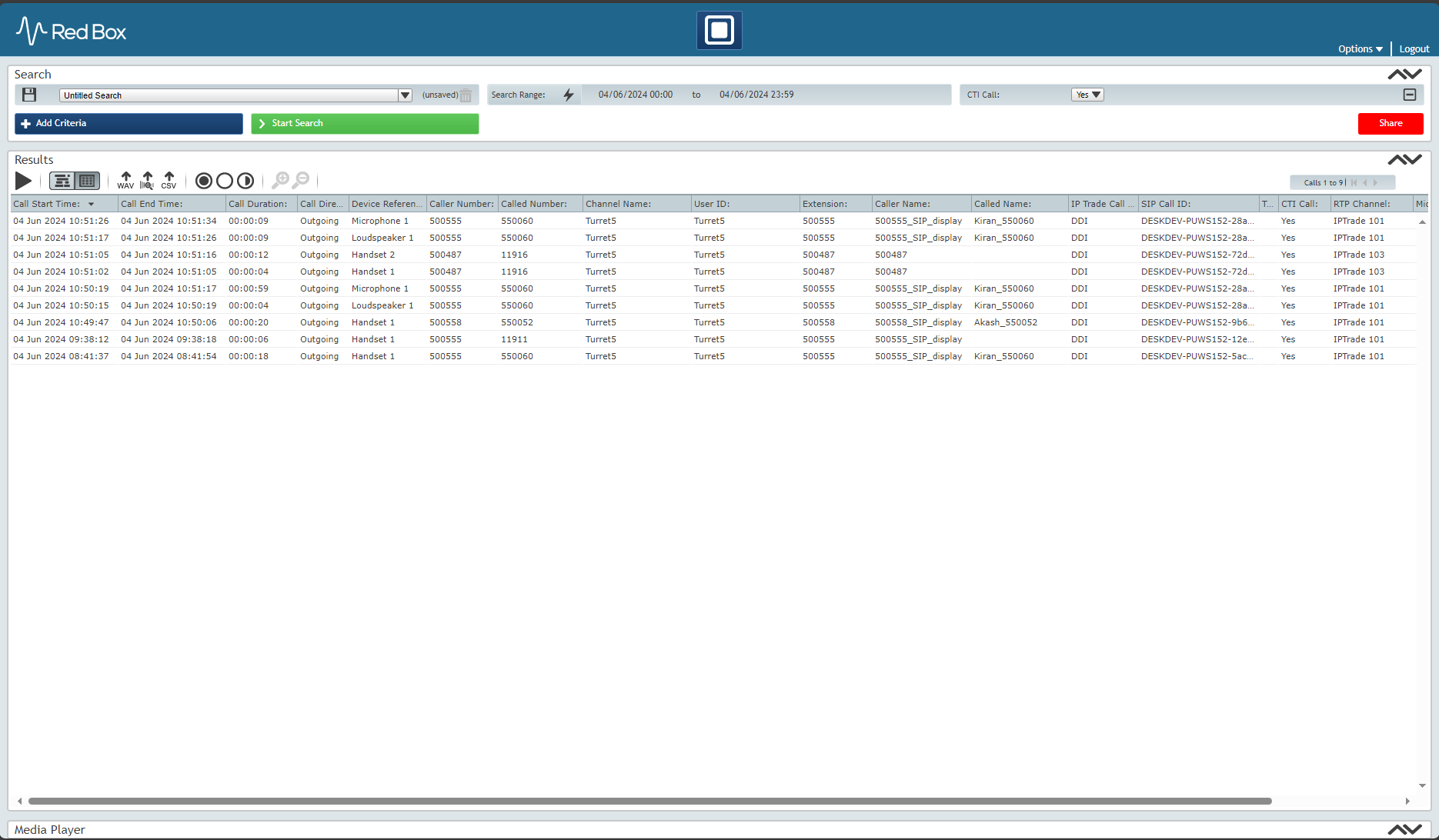Export calls with the waveform search icon
The height and width of the screenshot is (840, 1439).
pyautogui.click(x=147, y=181)
